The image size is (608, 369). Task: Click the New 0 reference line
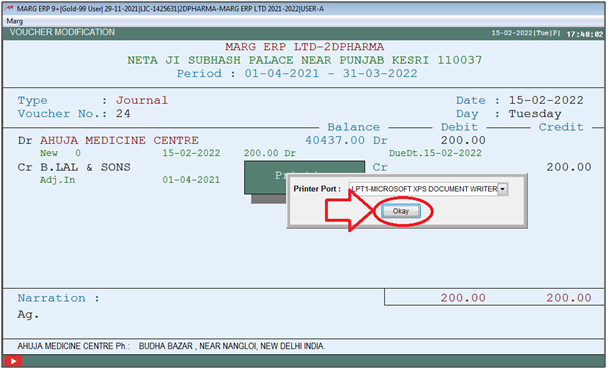pos(60,153)
